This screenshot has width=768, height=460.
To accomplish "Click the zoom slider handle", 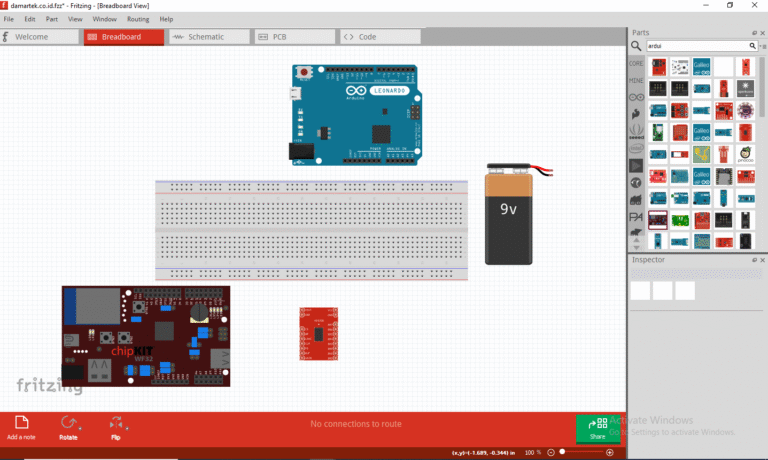I will pos(562,452).
